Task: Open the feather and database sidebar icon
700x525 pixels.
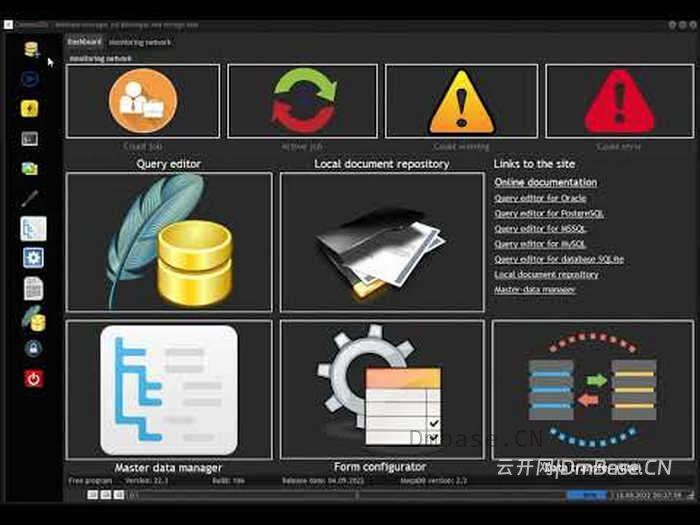Action: (34, 319)
